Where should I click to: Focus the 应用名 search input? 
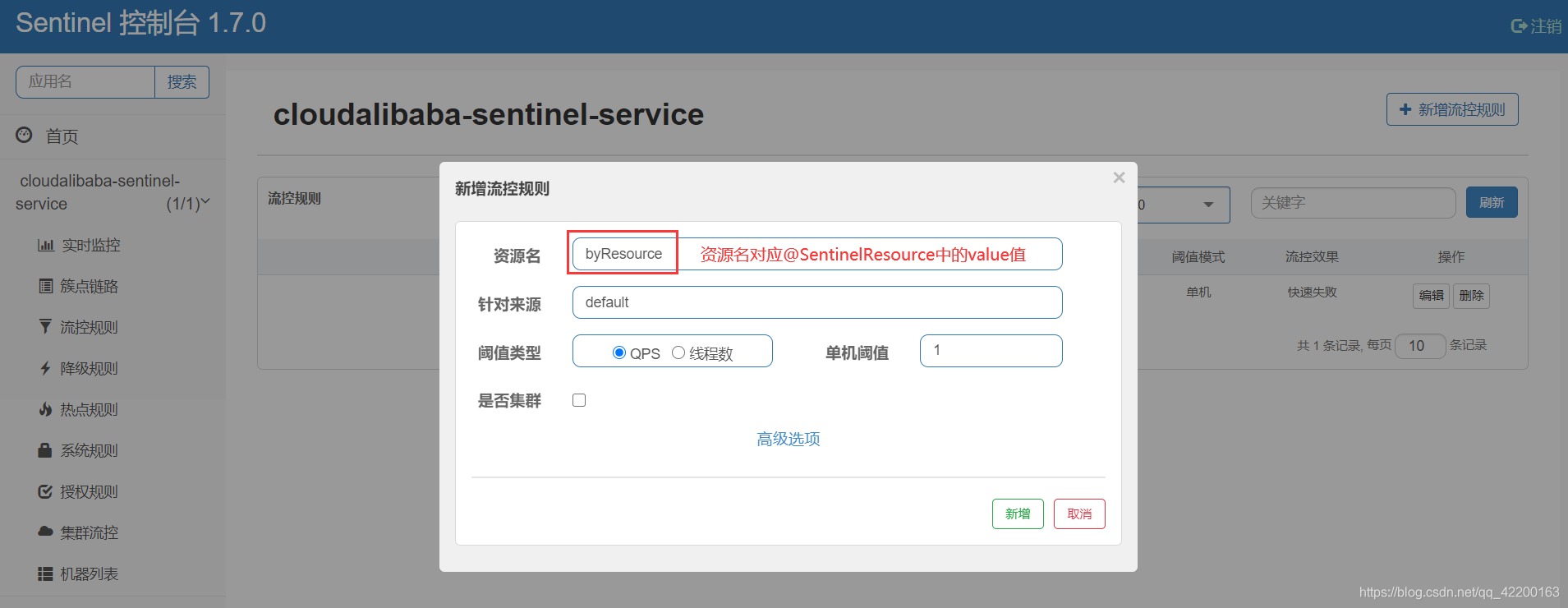[85, 82]
